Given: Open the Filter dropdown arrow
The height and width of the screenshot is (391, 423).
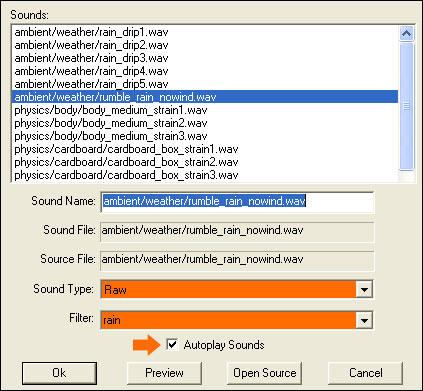Looking at the screenshot, I should coord(364,320).
